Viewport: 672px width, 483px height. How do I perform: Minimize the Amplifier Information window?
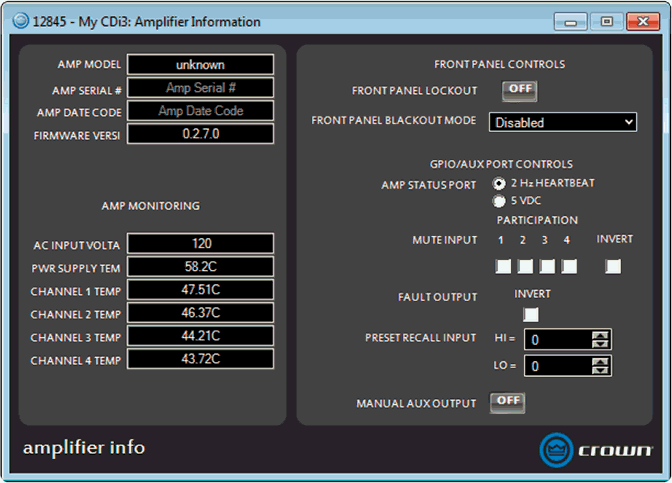tap(570, 21)
